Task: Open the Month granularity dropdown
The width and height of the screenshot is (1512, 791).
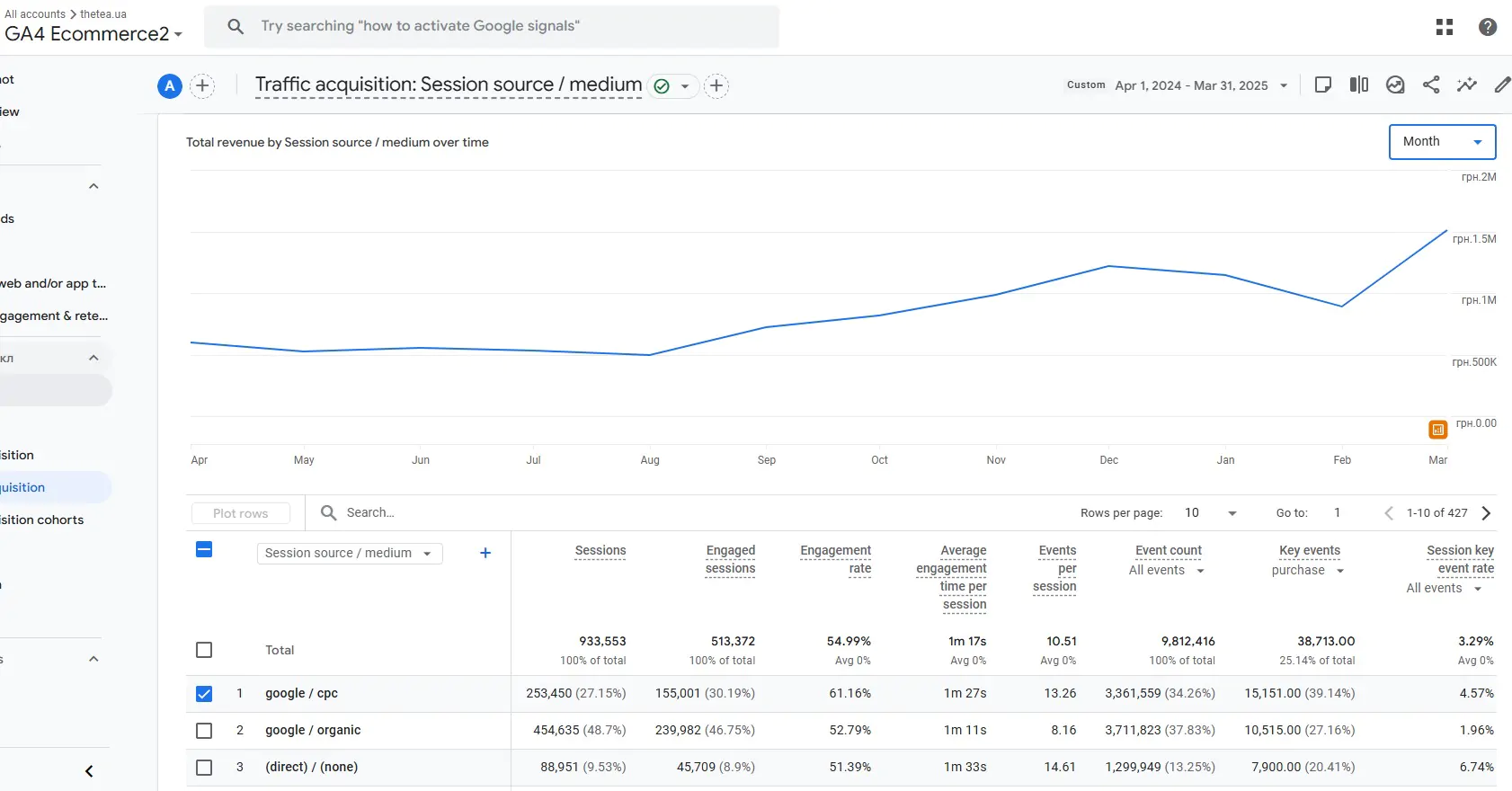Action: point(1442,142)
